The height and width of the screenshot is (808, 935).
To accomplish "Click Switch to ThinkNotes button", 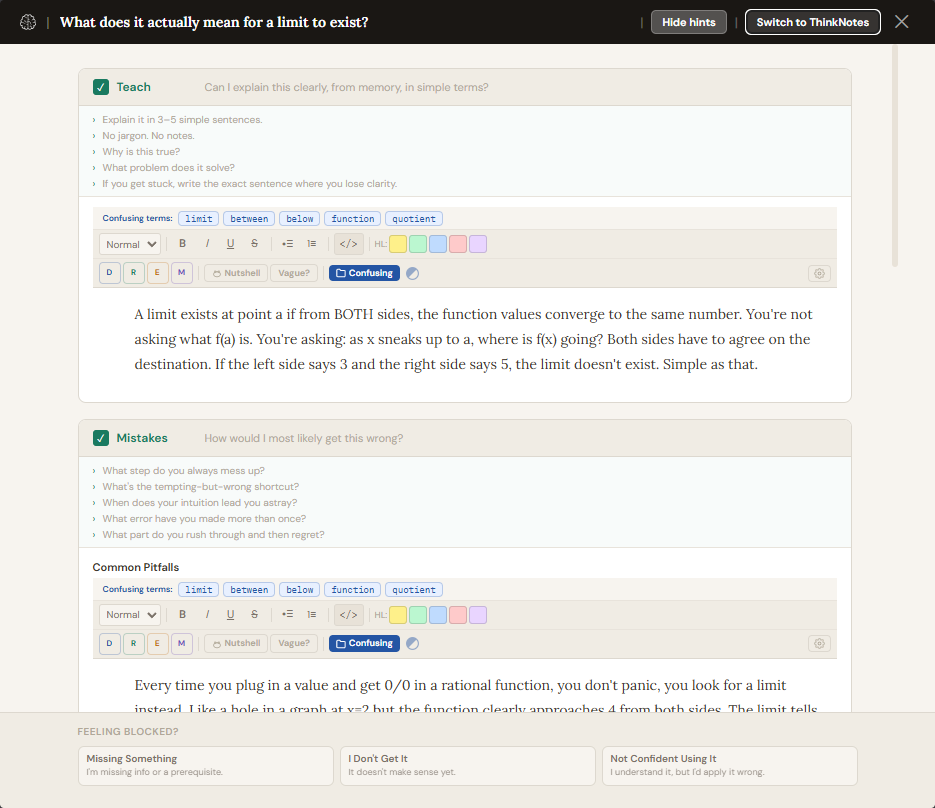I will pyautogui.click(x=812, y=22).
